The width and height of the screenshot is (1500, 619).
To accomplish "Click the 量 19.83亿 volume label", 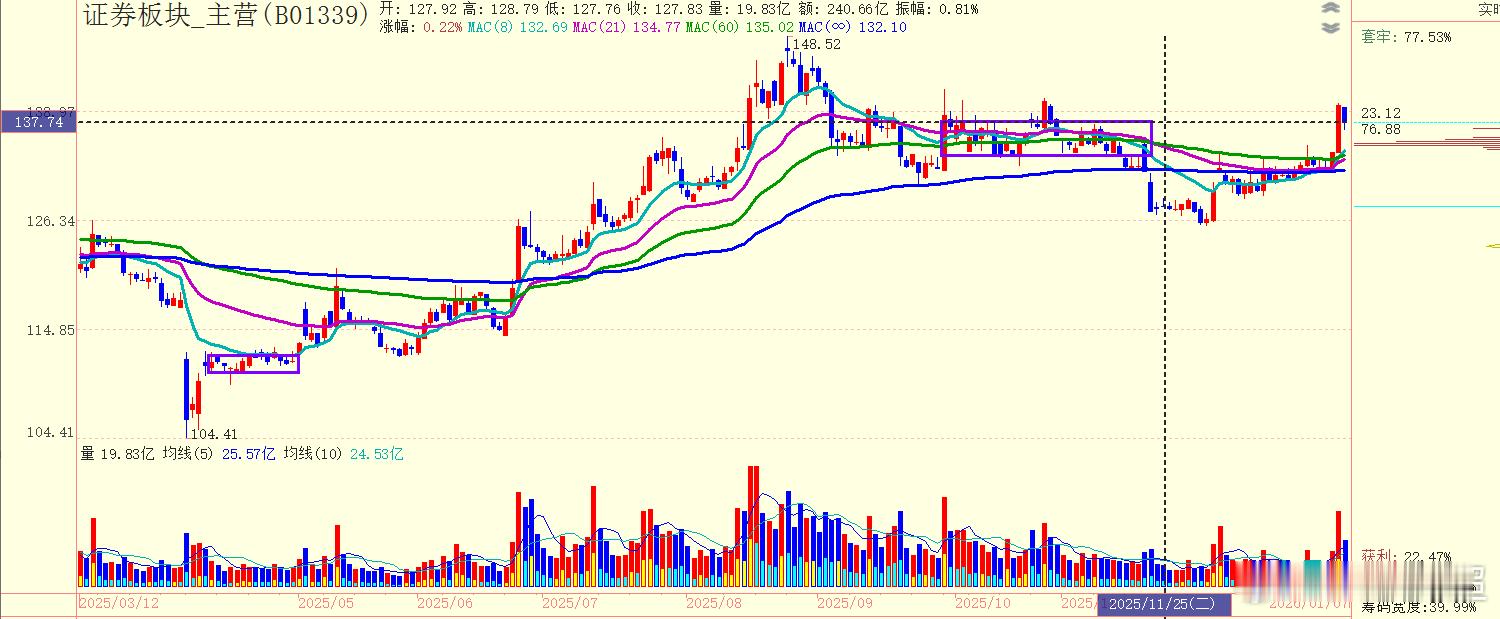I will [118, 454].
